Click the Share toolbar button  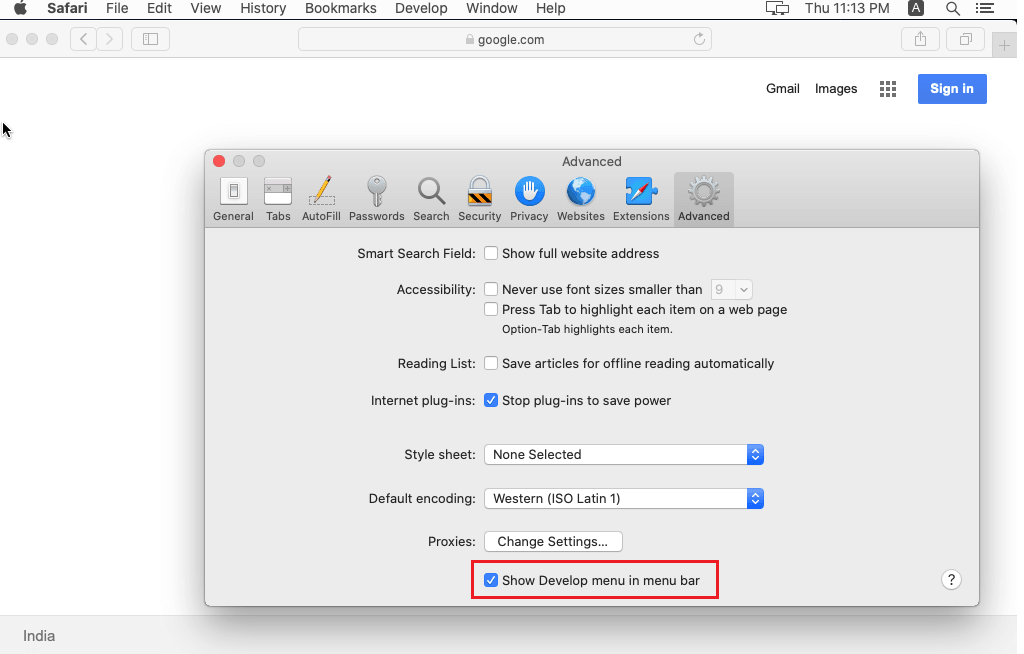pyautogui.click(x=920, y=39)
